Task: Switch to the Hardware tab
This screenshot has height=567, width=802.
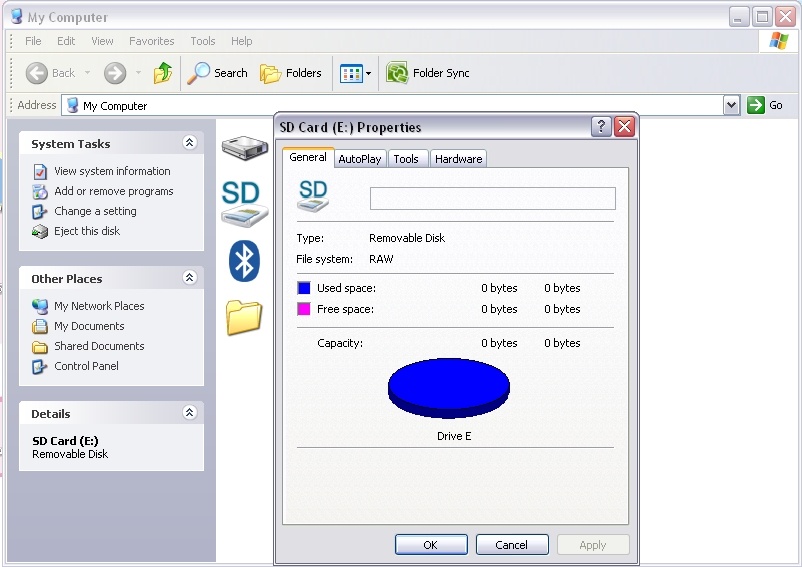Action: point(458,159)
